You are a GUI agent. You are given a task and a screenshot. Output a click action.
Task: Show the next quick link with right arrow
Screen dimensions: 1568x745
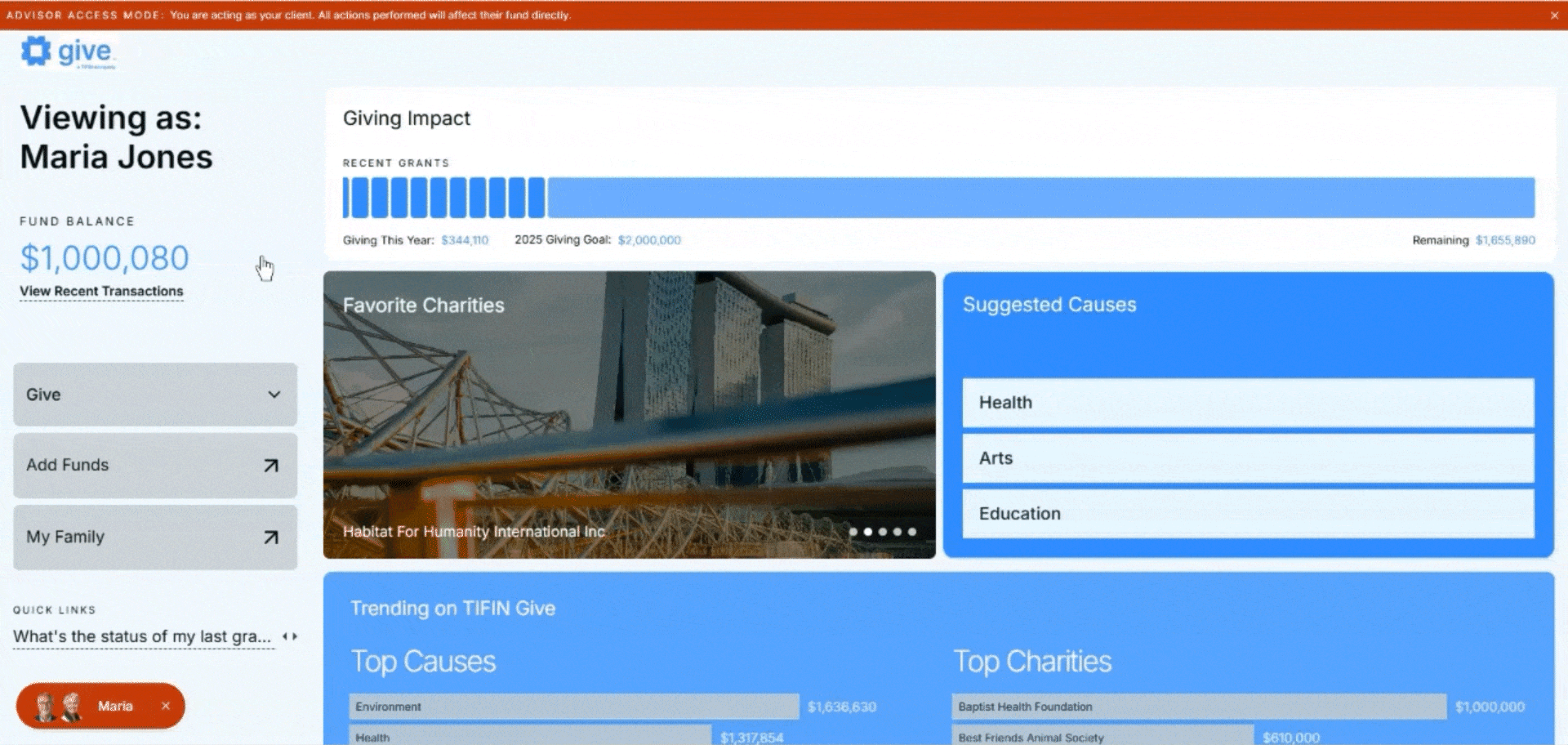point(295,636)
